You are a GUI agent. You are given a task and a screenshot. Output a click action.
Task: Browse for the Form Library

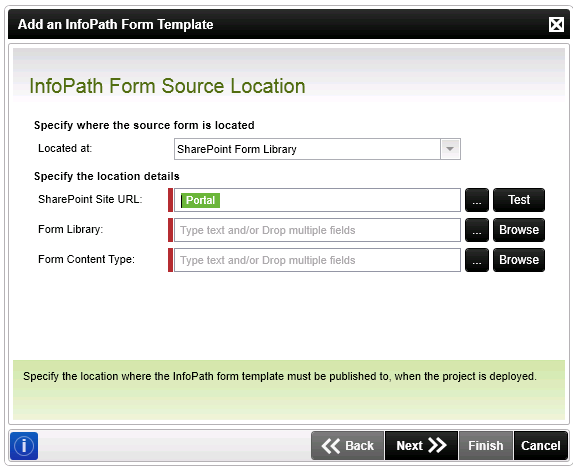[x=519, y=230]
